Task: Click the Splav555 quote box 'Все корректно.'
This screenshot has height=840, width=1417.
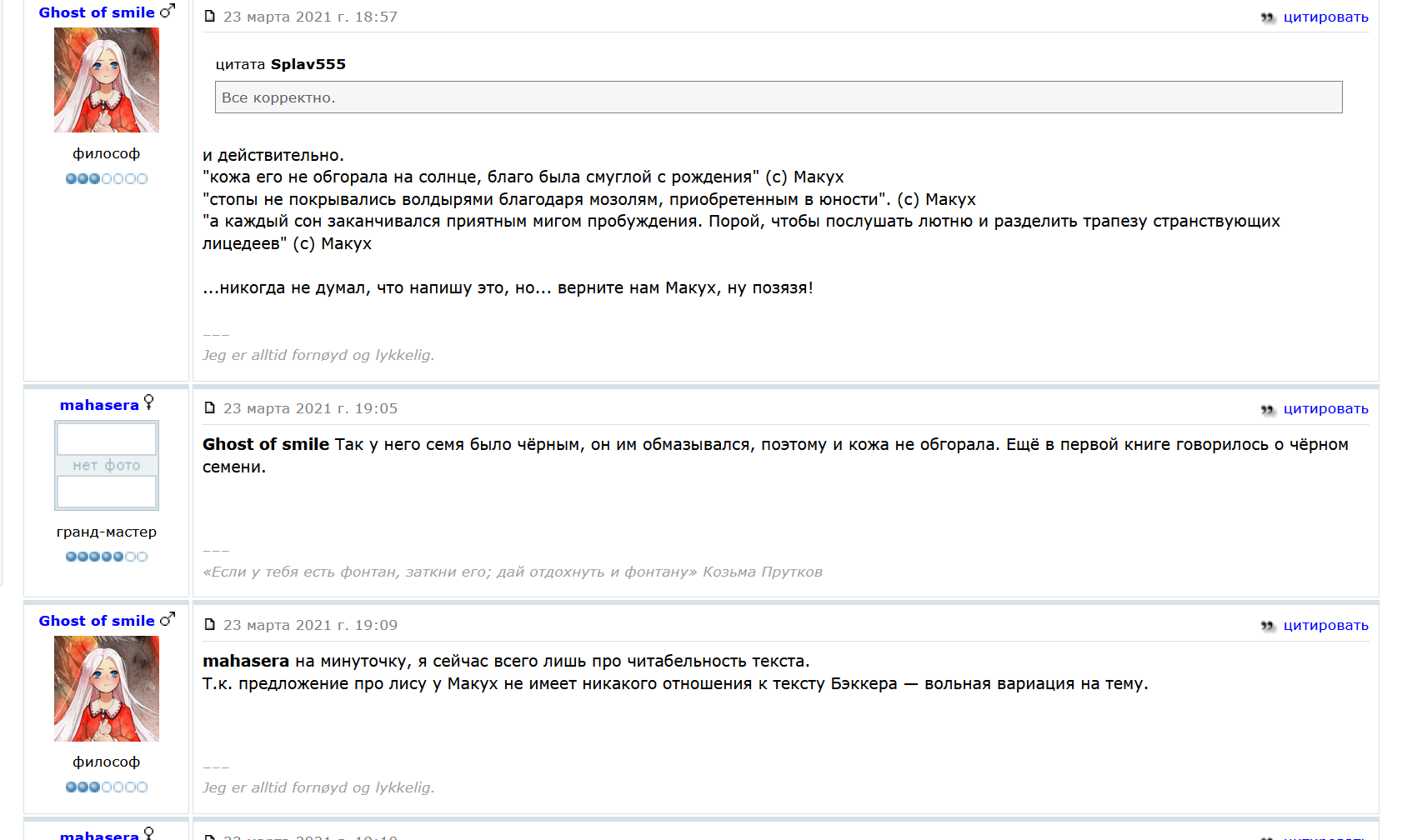Action: tap(779, 97)
